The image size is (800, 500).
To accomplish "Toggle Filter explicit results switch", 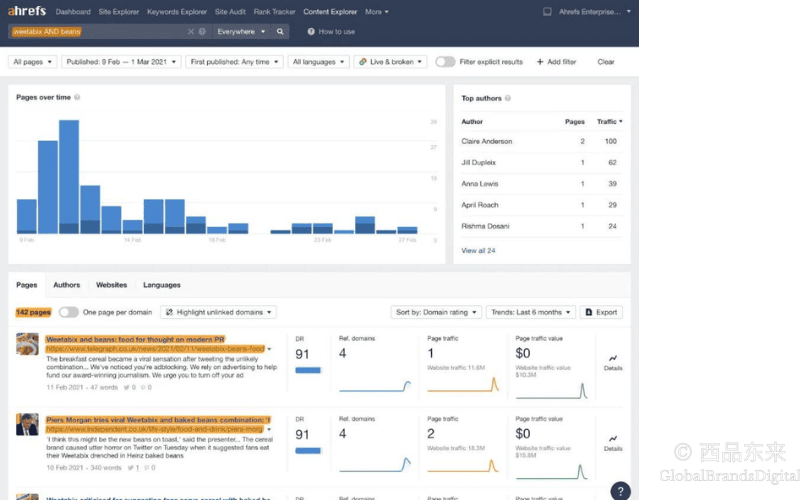I will 445,62.
